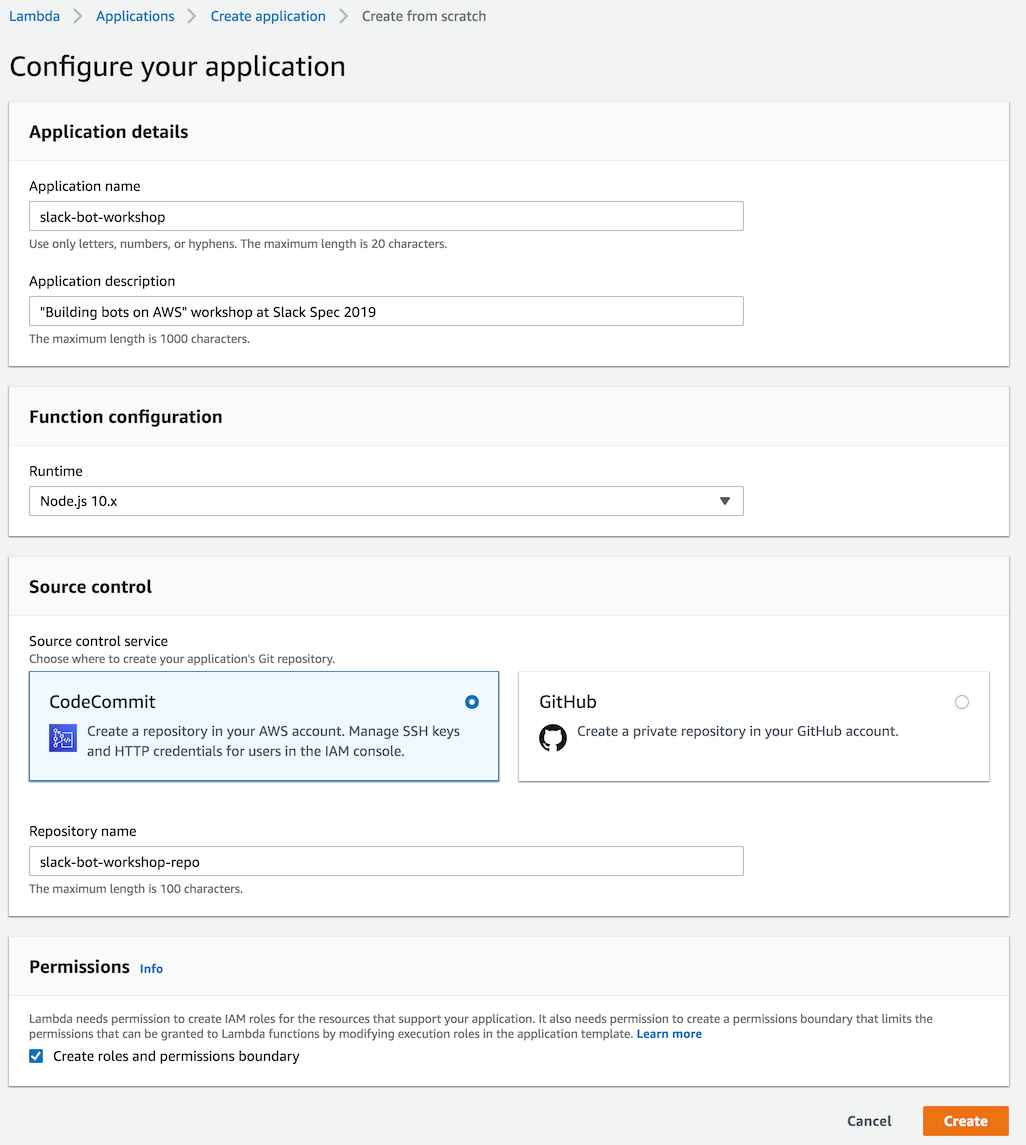1026x1145 pixels.
Task: Open the Permissions Info link
Action: 151,968
